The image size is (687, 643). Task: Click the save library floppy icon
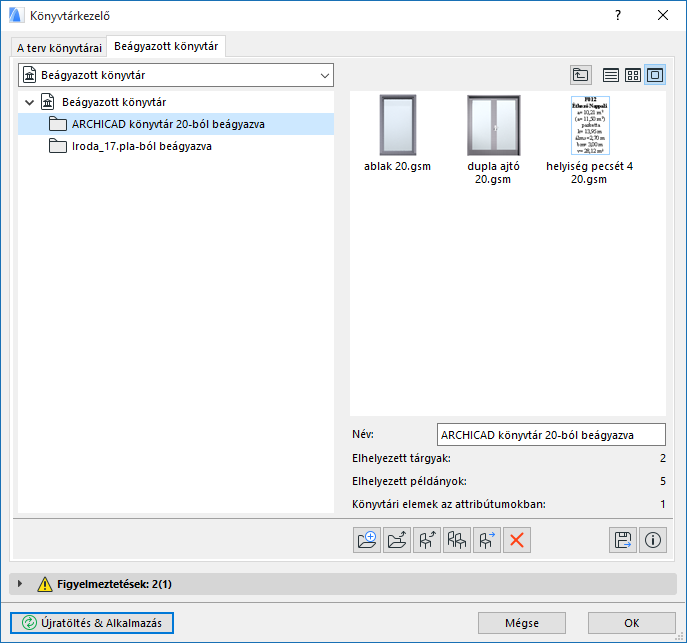pos(623,540)
